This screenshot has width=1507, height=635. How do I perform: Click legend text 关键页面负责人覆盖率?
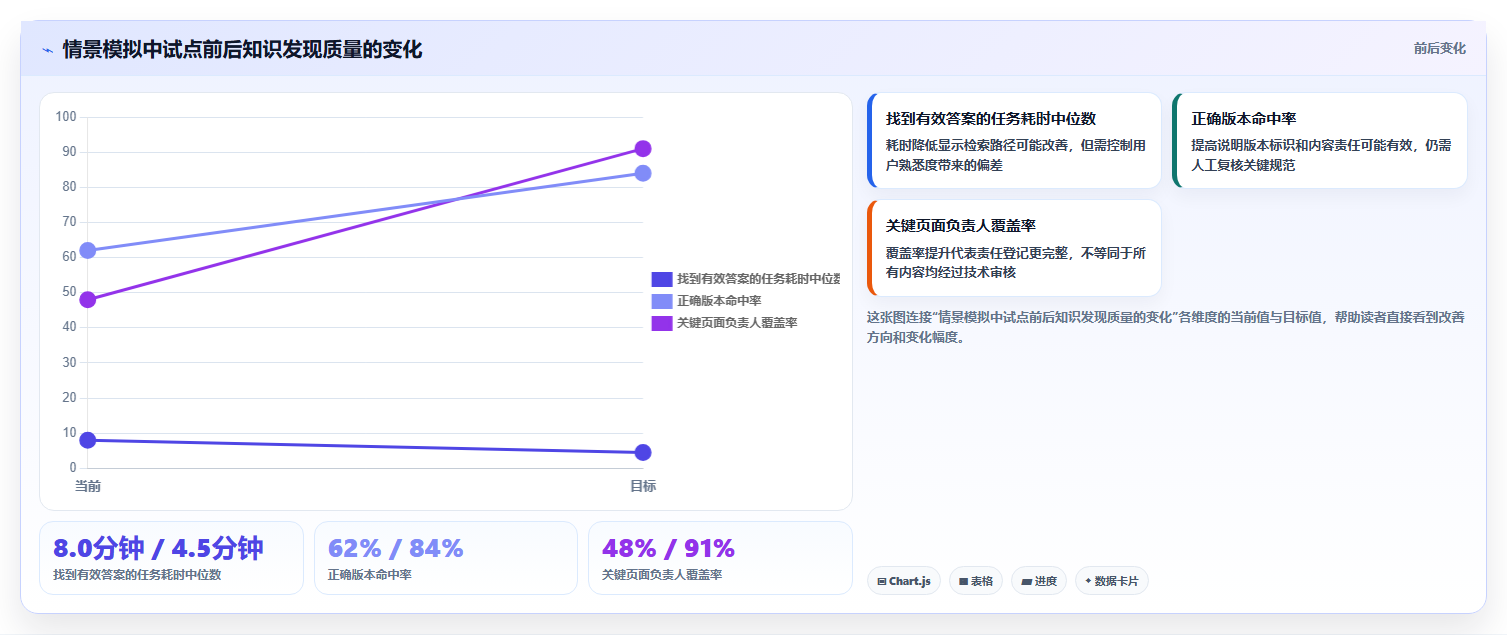[737, 323]
